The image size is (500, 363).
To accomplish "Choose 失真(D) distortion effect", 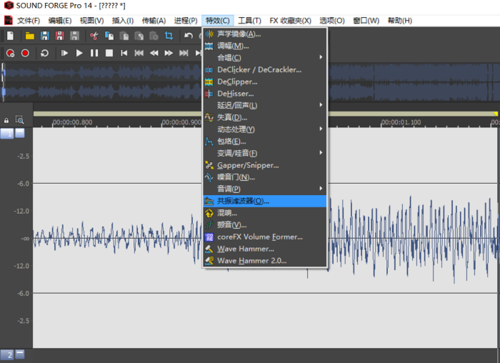I will coord(265,117).
